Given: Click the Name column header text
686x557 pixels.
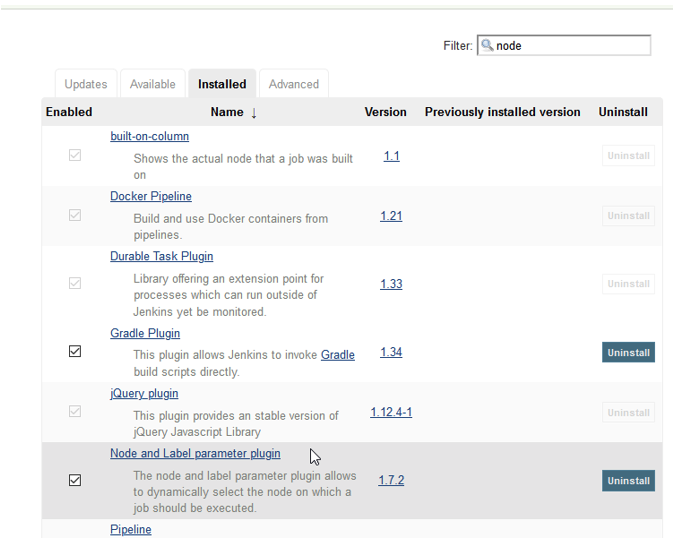Looking at the screenshot, I should (x=227, y=112).
